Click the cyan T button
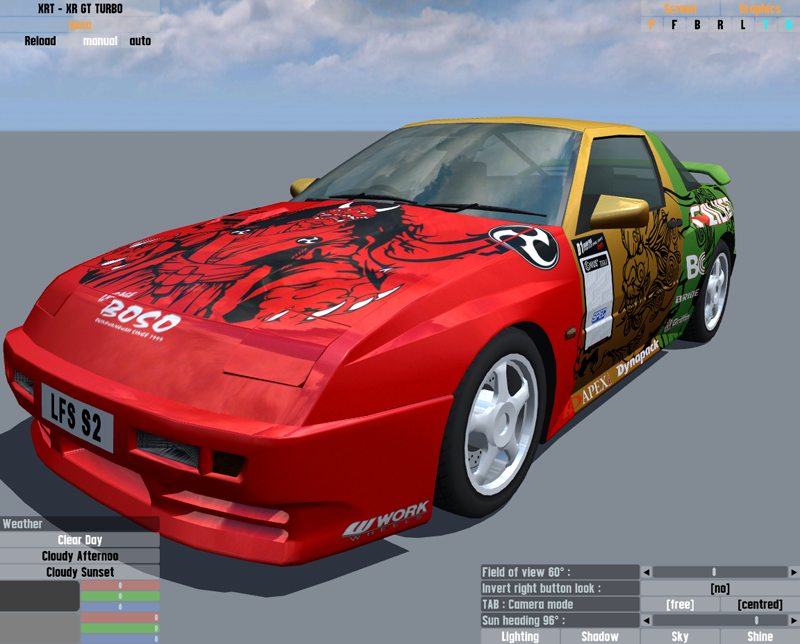The height and width of the screenshot is (644, 800). tap(766, 24)
